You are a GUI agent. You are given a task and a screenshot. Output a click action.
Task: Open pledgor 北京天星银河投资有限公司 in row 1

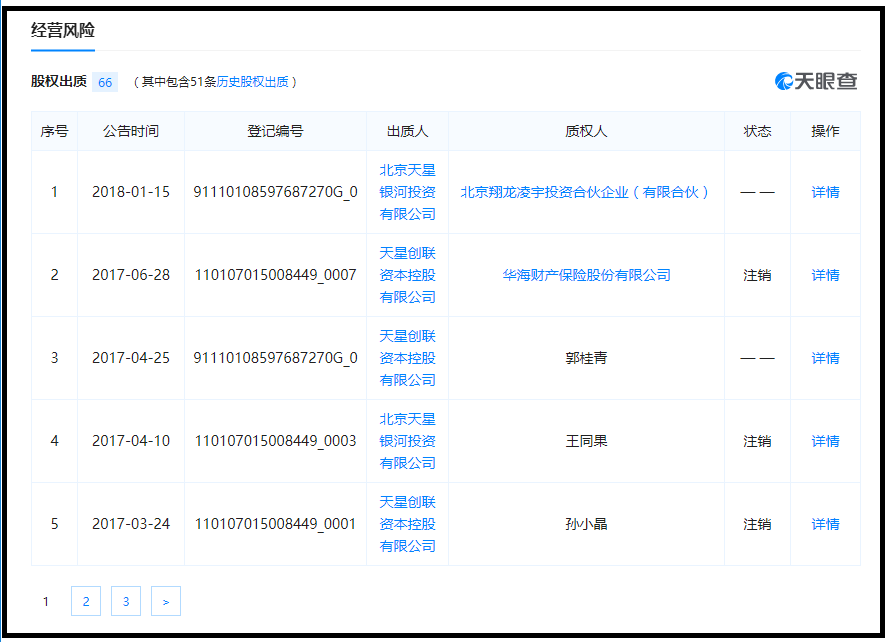point(407,192)
